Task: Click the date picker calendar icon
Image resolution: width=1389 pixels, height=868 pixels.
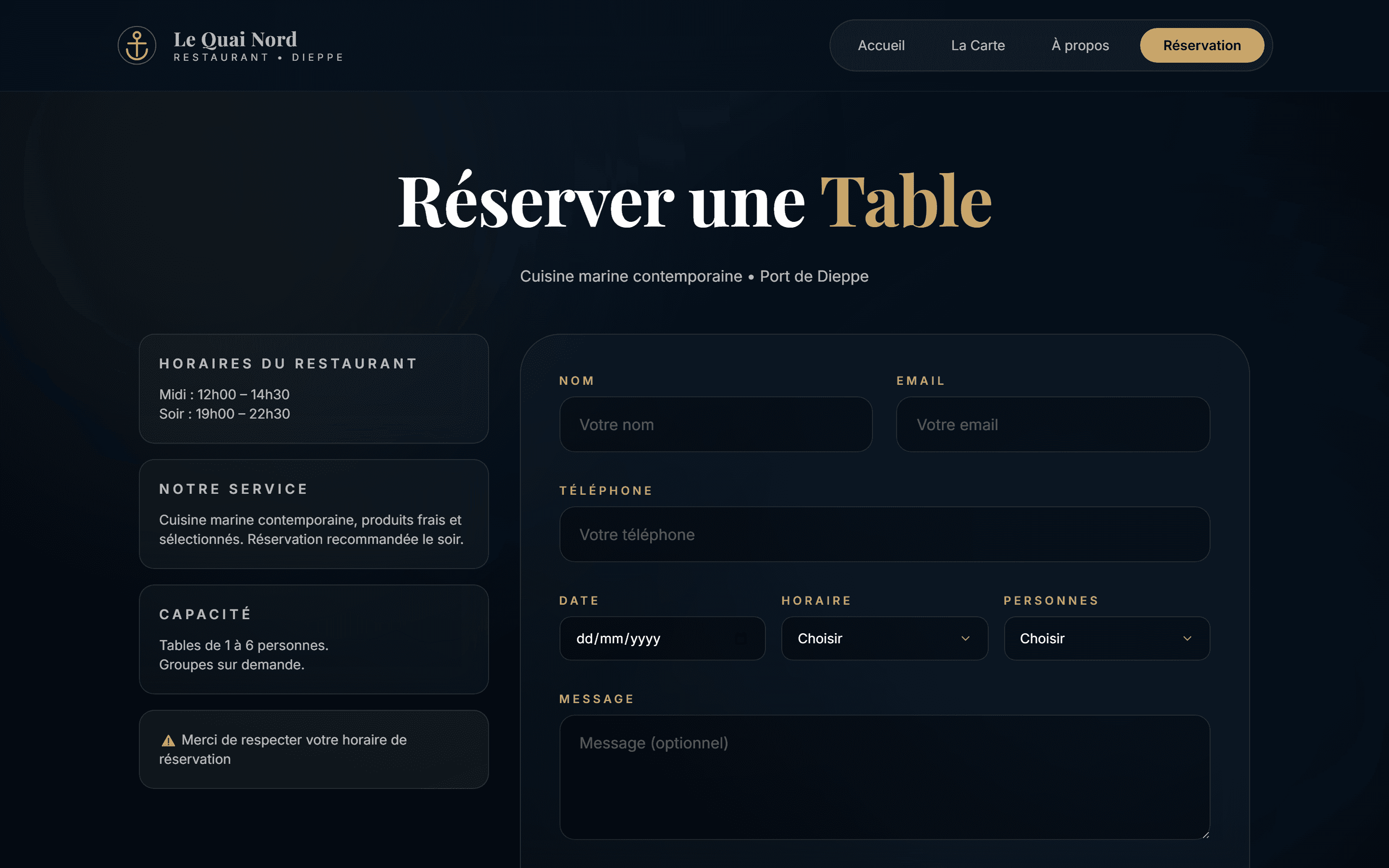Action: 741,638
